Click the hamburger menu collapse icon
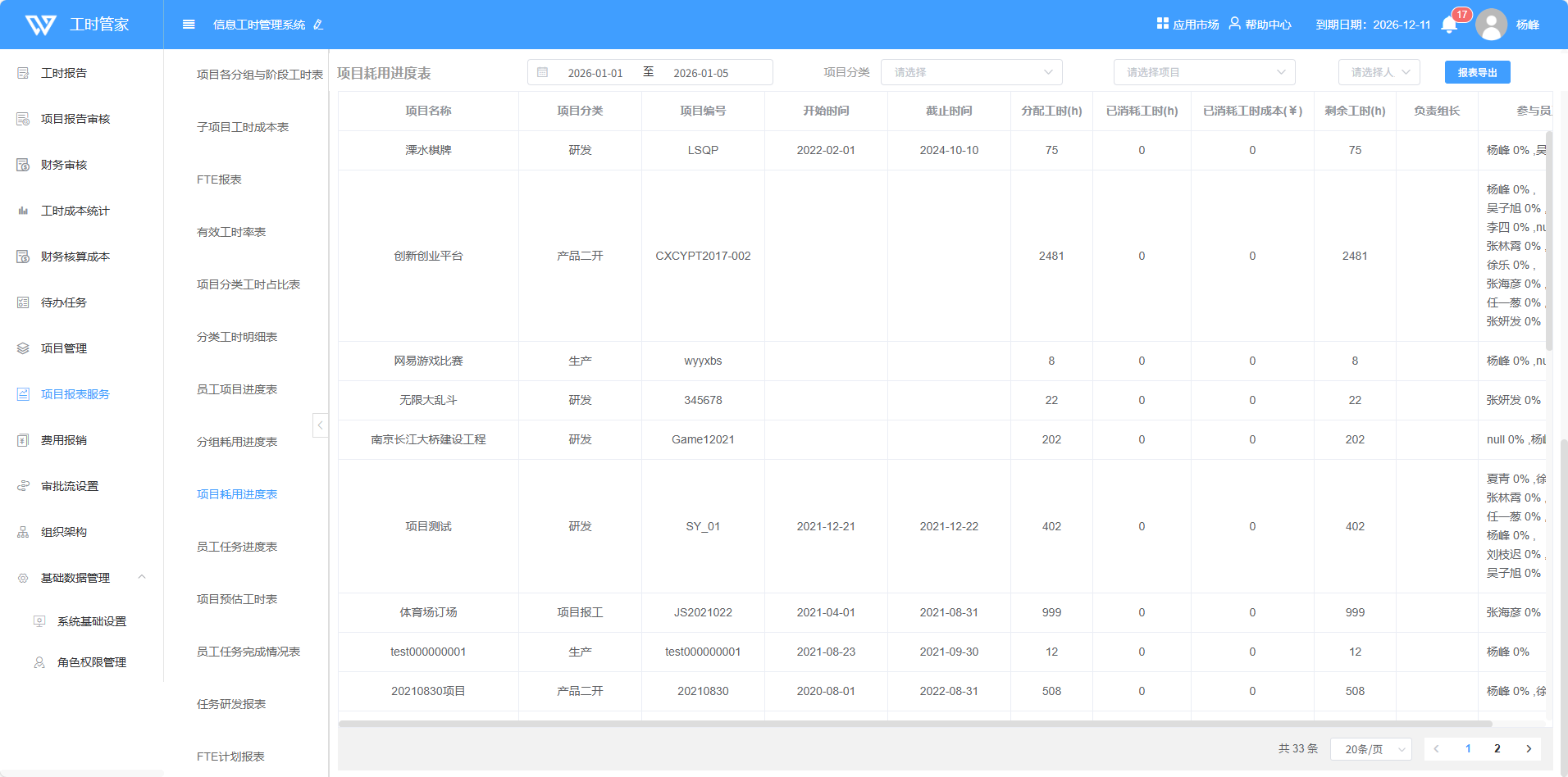1568x777 pixels. point(189,25)
